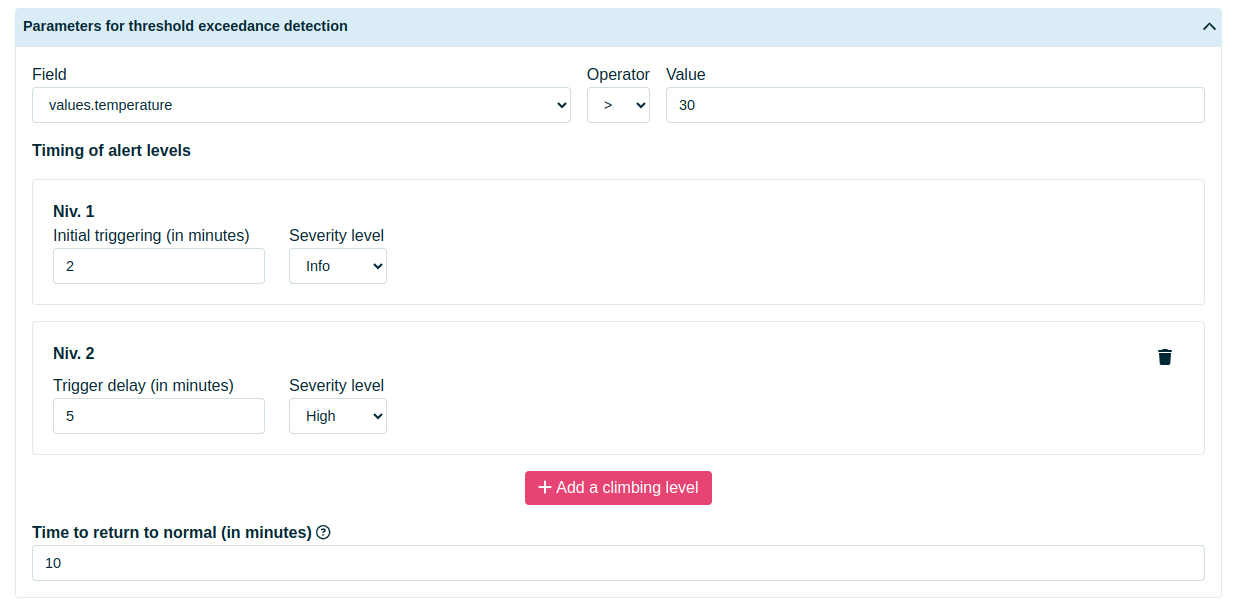The height and width of the screenshot is (605, 1238).
Task: Open Niv. 1 Severity level dropdown set to Info
Action: pos(337,266)
